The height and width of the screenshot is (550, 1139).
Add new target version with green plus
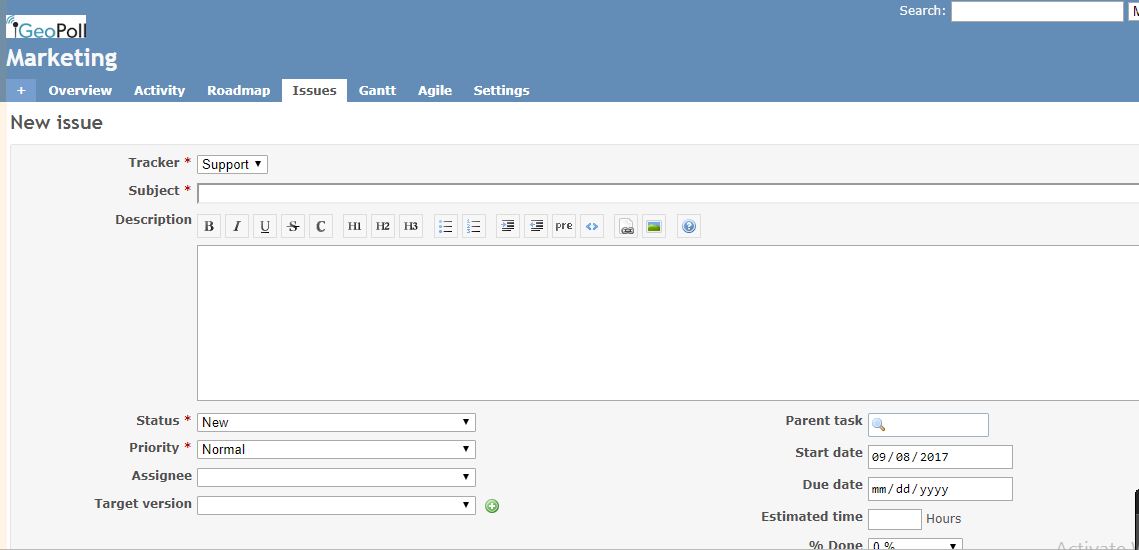[492, 506]
